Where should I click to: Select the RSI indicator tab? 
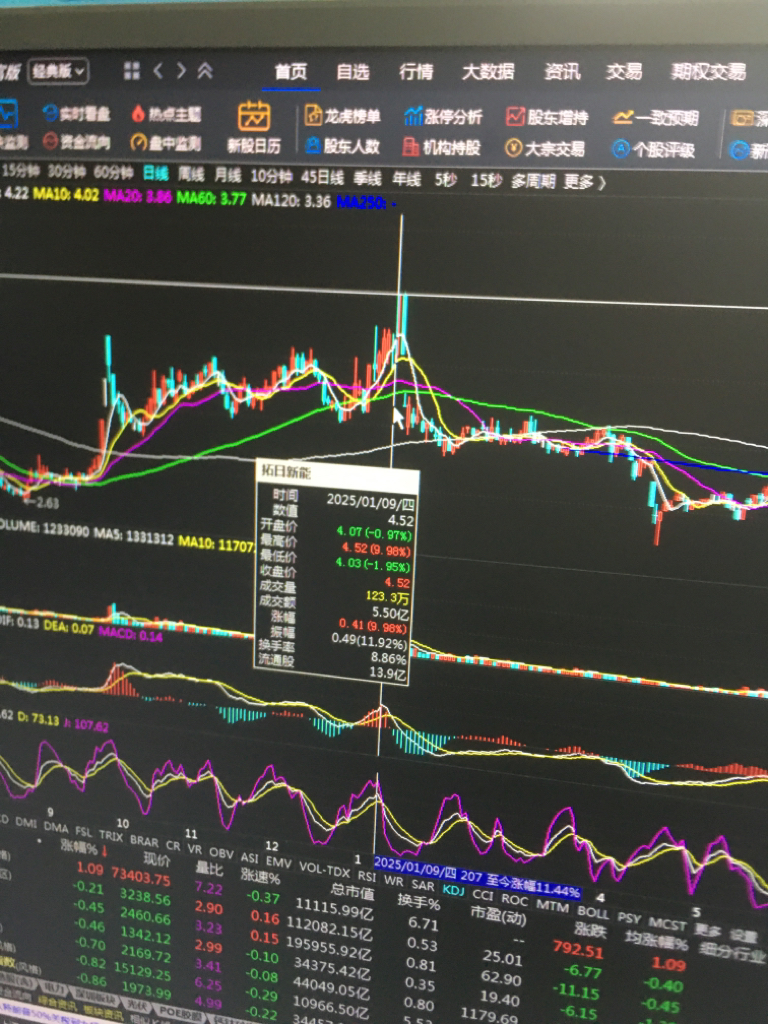click(x=366, y=876)
